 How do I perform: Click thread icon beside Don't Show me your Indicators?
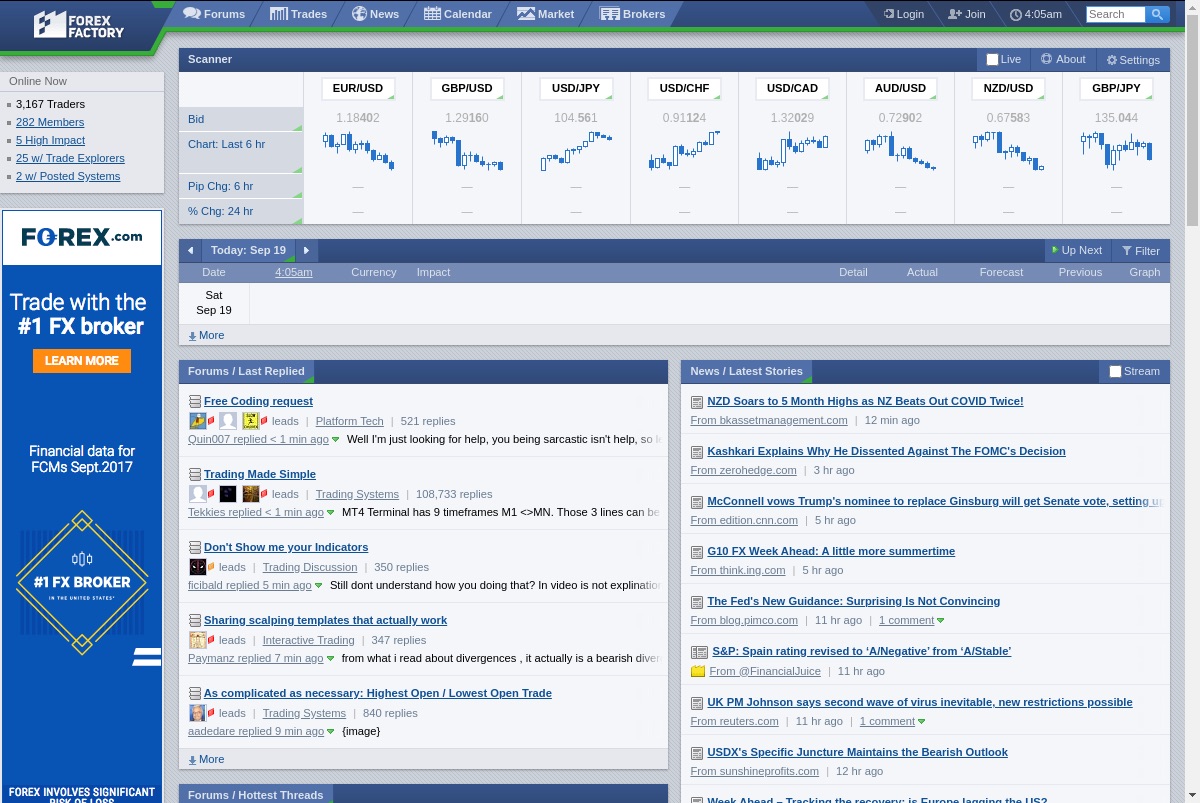click(195, 547)
